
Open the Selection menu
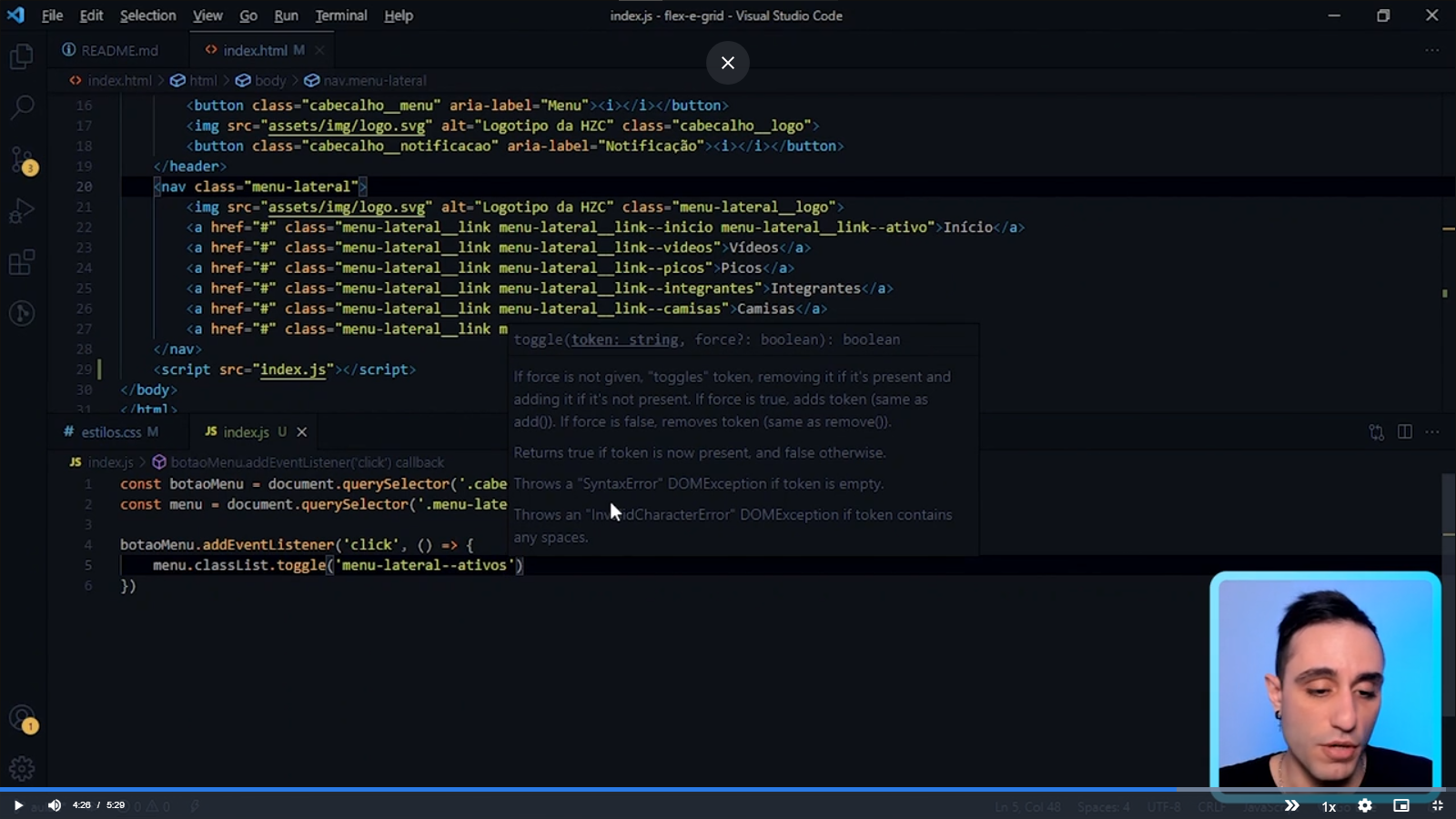pyautogui.click(x=147, y=15)
